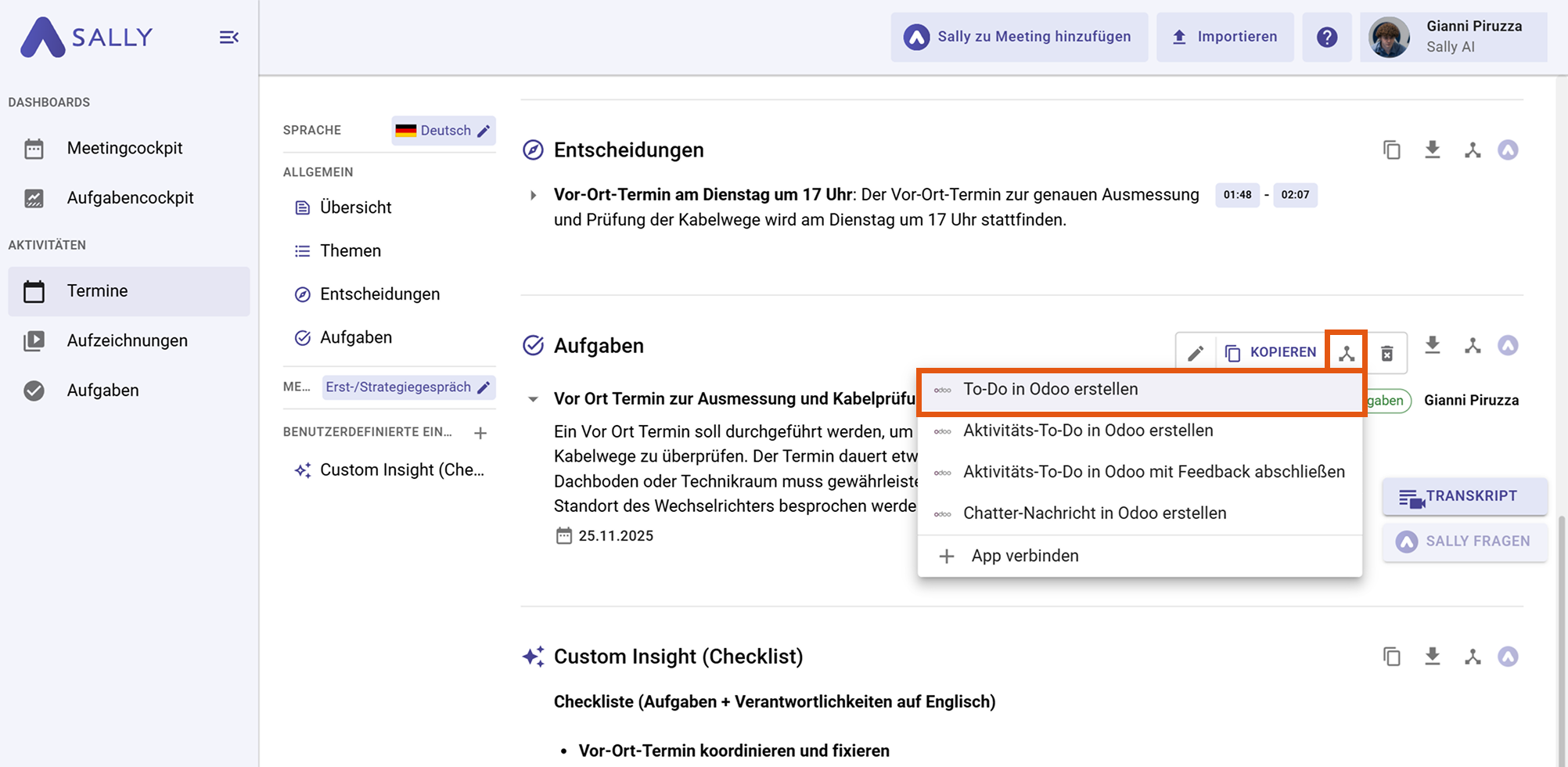Click the pencil edit icon in Aufgaben toolbar
Image resolution: width=1568 pixels, height=767 pixels.
pyautogui.click(x=1195, y=353)
